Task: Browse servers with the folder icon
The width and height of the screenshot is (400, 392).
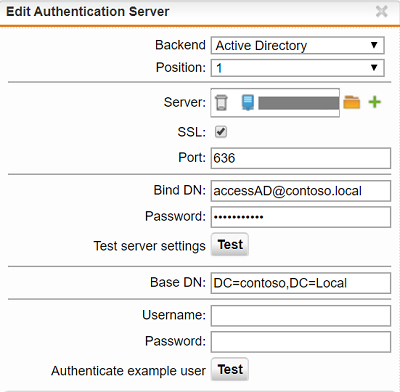Action: pos(352,102)
